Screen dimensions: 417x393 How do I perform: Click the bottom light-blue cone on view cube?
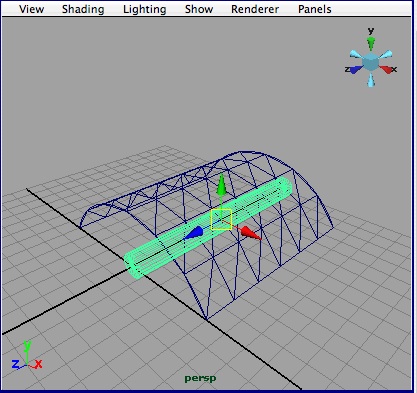click(371, 79)
